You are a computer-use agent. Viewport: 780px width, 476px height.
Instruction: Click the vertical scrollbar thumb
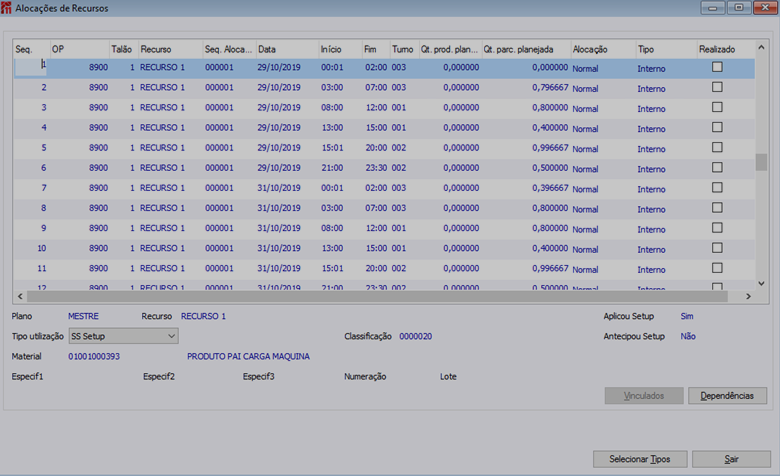tap(761, 162)
